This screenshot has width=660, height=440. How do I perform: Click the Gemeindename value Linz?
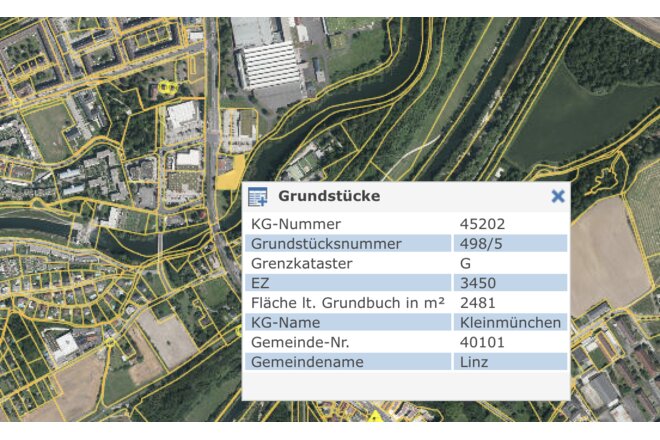(474, 362)
